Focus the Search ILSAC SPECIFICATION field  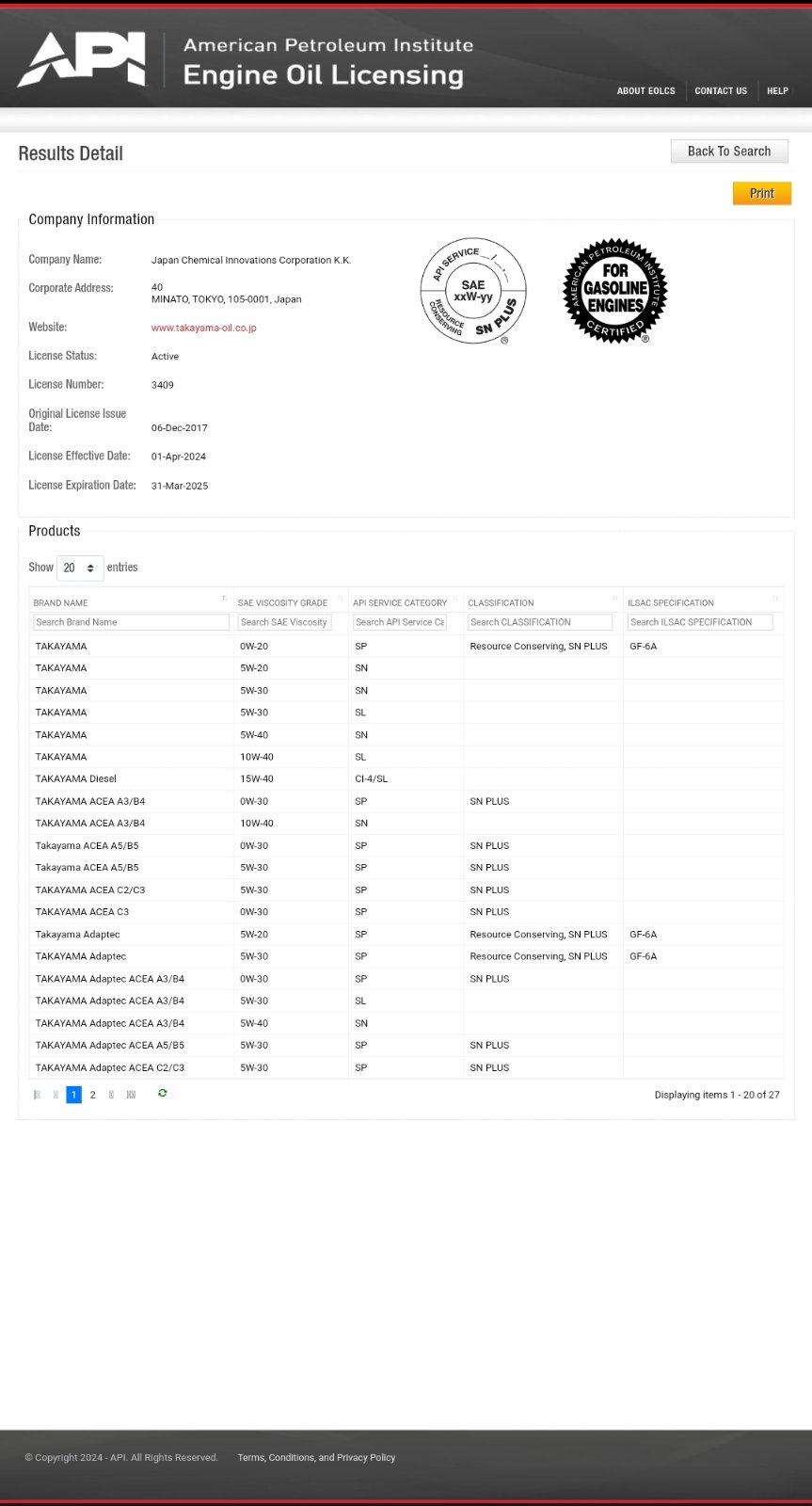point(700,622)
